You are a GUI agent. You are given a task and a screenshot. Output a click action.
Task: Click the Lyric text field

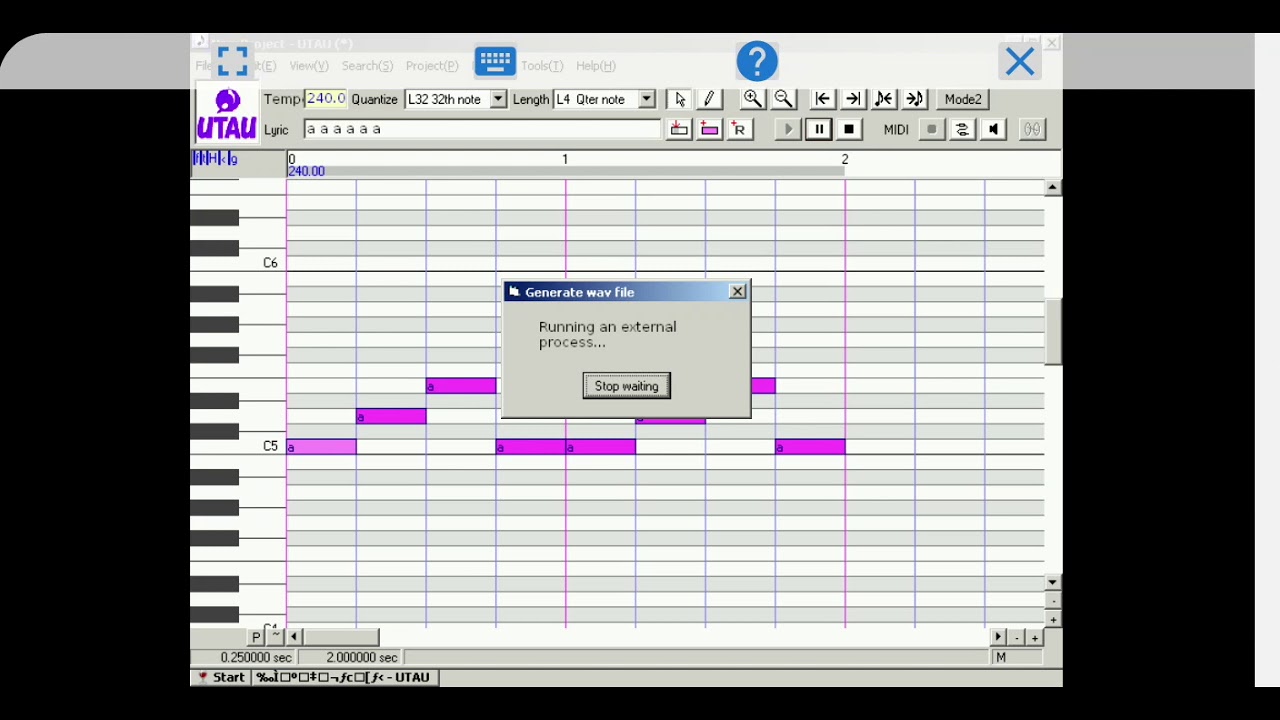[482, 129]
